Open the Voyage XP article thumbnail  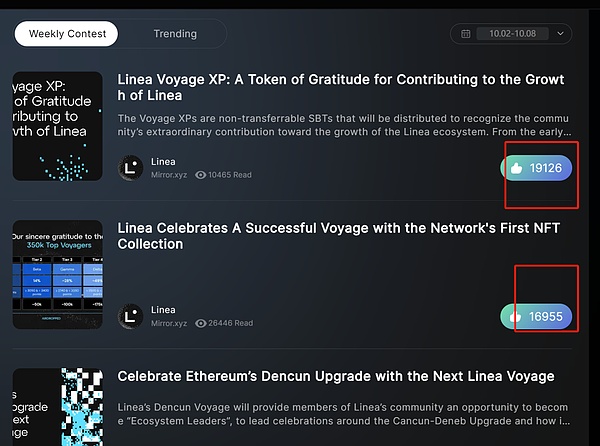[57, 126]
